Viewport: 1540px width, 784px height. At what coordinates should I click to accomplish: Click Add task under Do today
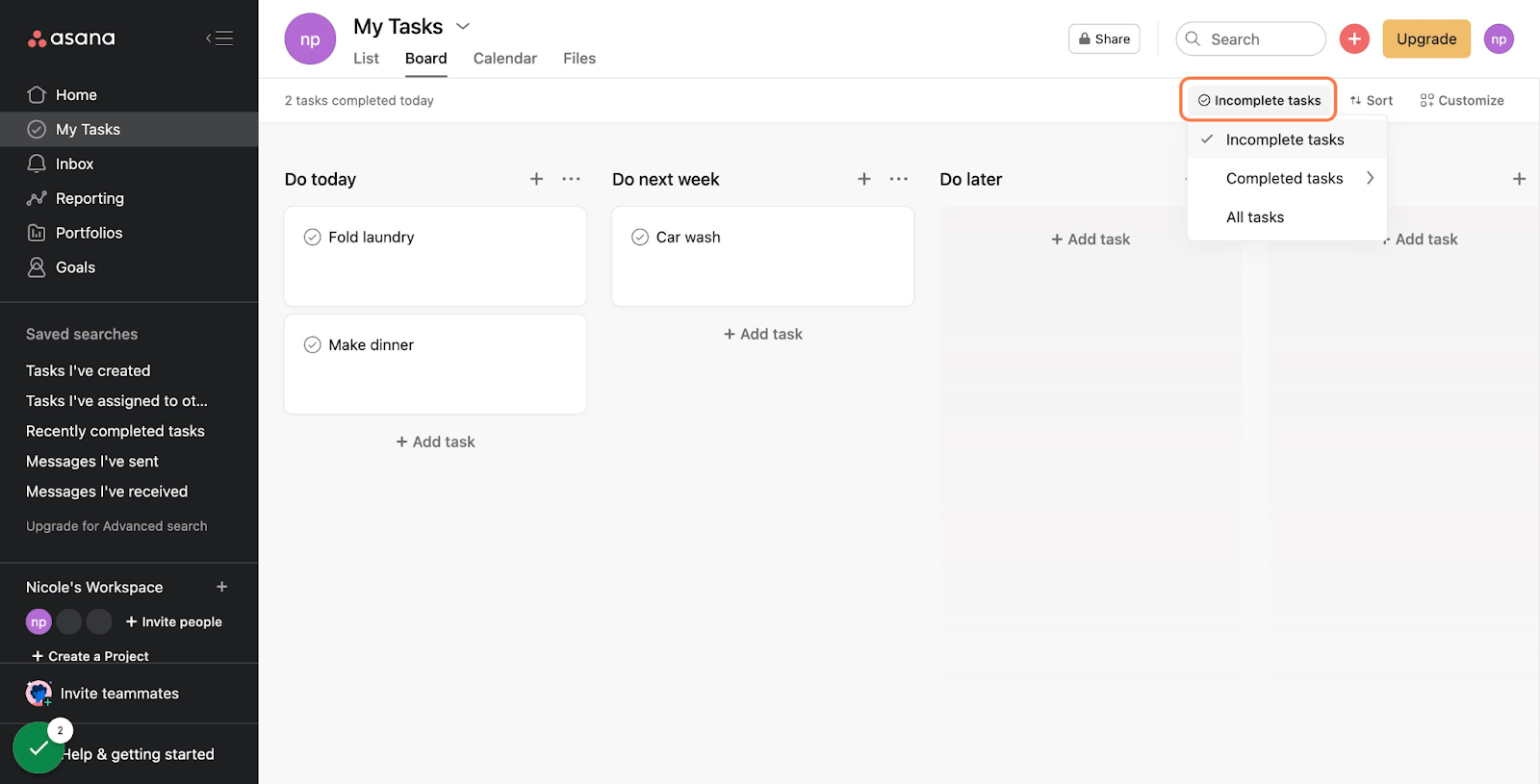coord(435,442)
